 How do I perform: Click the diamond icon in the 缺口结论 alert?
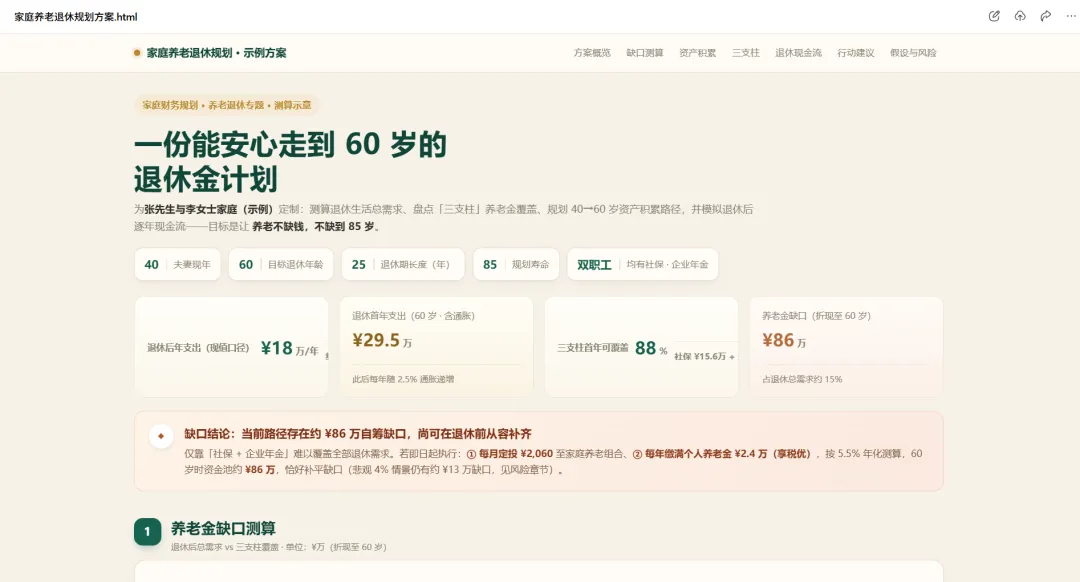click(x=161, y=436)
